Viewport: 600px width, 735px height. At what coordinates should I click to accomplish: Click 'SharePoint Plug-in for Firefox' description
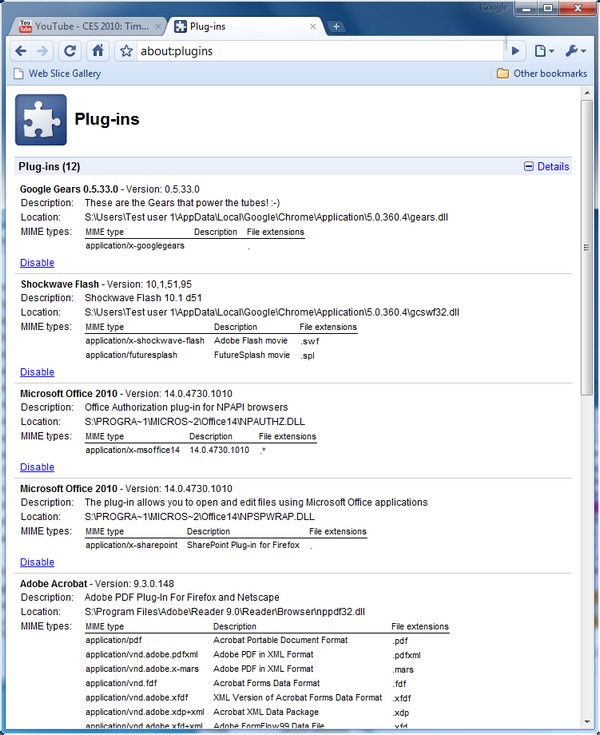[x=243, y=545]
